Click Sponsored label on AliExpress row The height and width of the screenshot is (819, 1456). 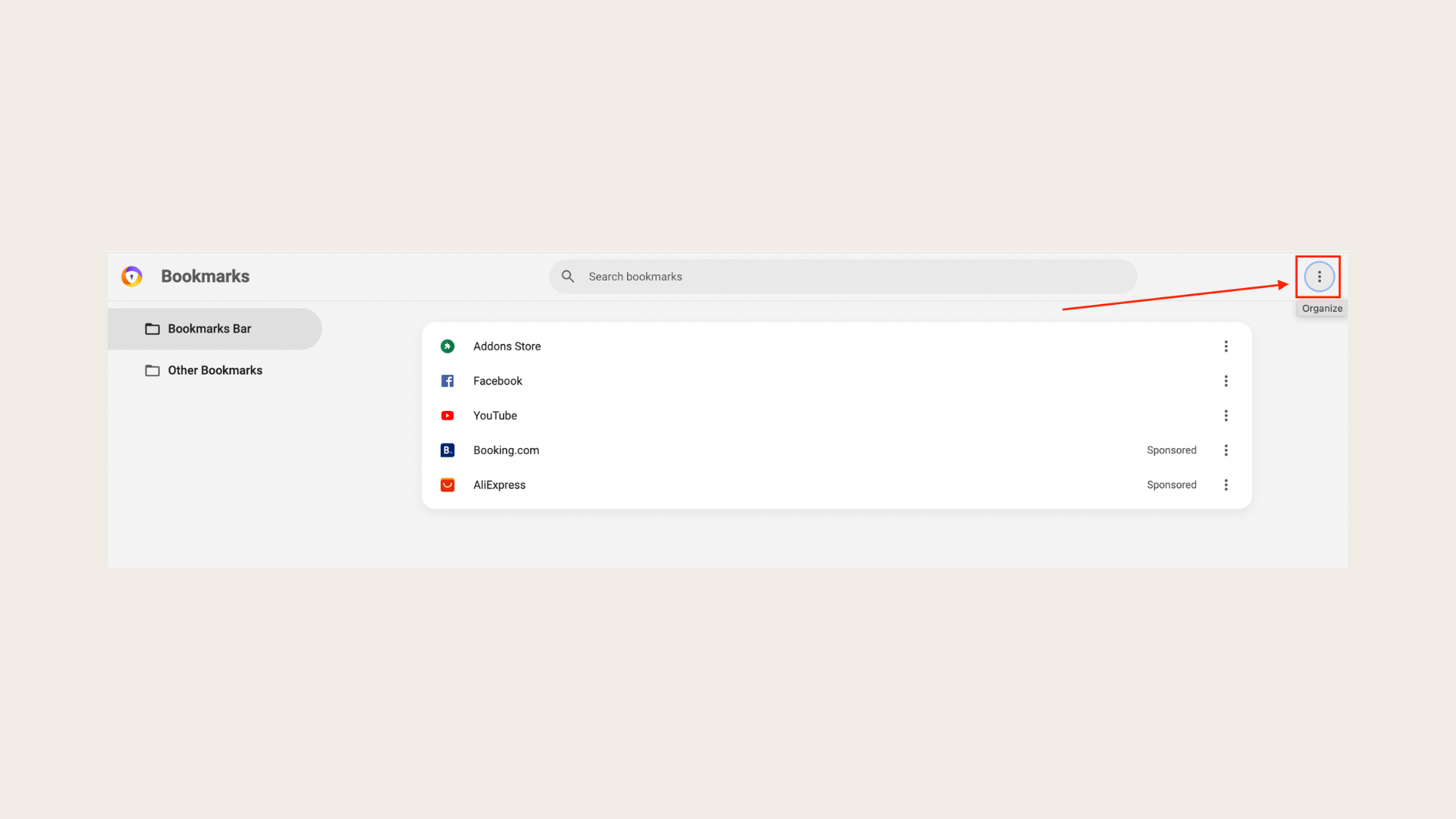[x=1172, y=485]
